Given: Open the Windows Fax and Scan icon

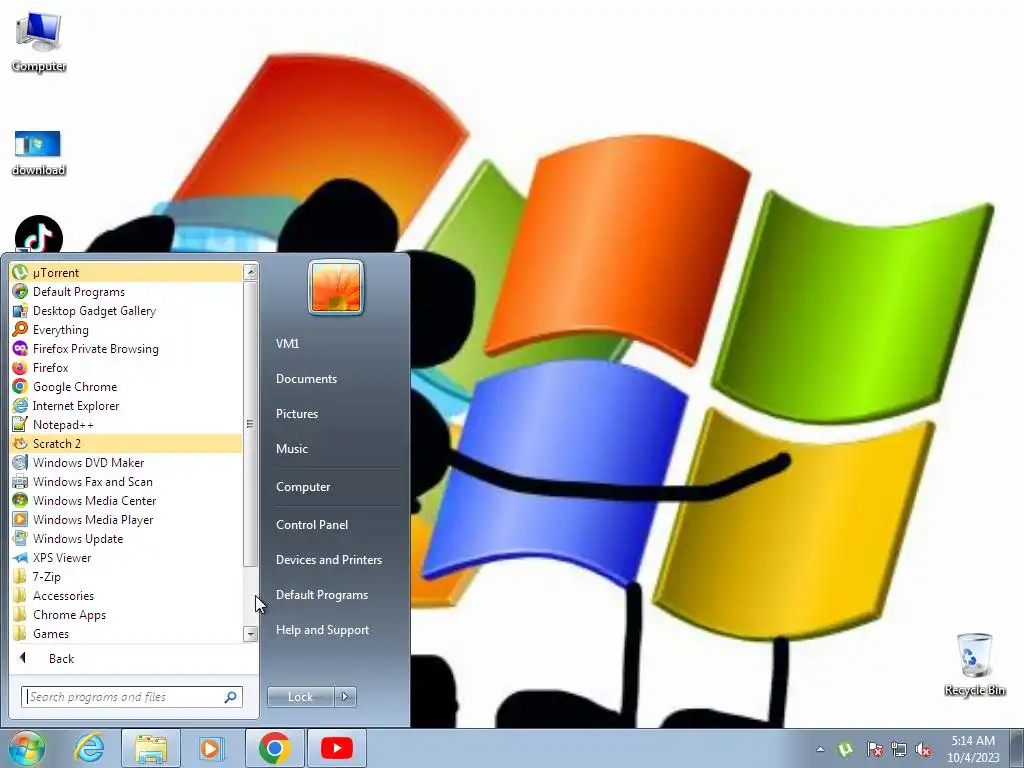Looking at the screenshot, I should point(20,481).
